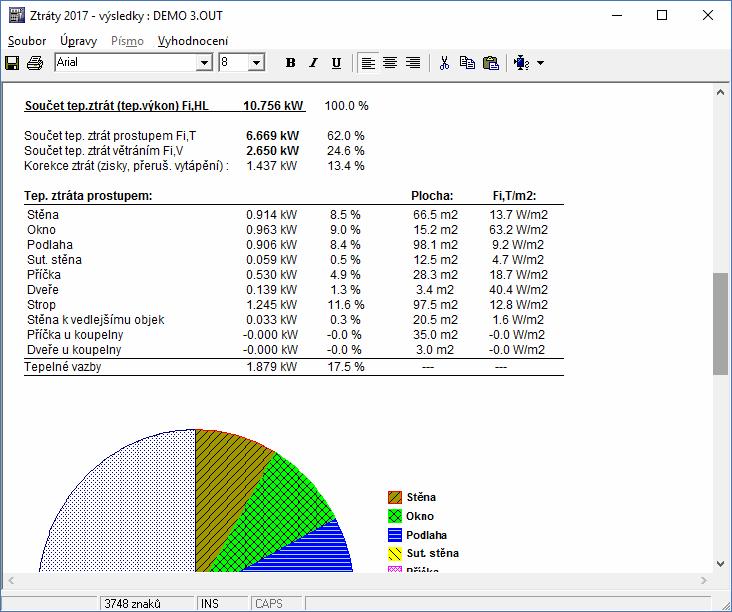Paste from clipboard icon
This screenshot has width=732, height=612.
pyautogui.click(x=491, y=63)
